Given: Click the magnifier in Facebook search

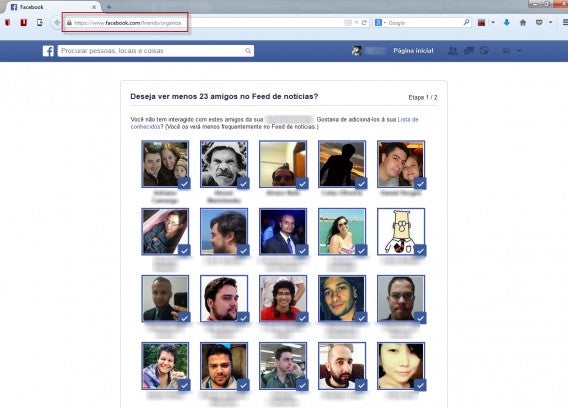Looking at the screenshot, I should (248, 51).
